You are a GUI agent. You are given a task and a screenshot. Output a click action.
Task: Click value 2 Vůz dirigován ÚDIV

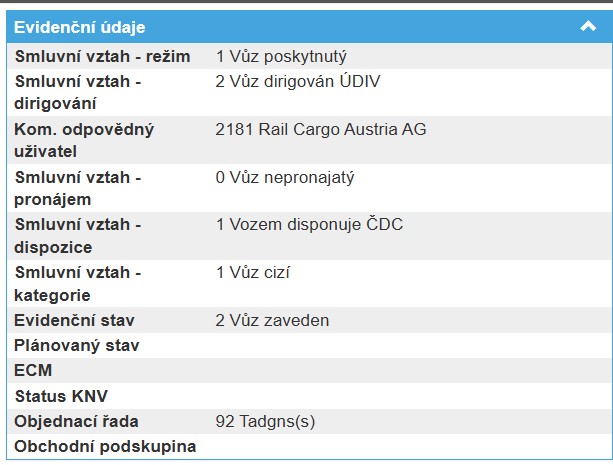tap(298, 81)
